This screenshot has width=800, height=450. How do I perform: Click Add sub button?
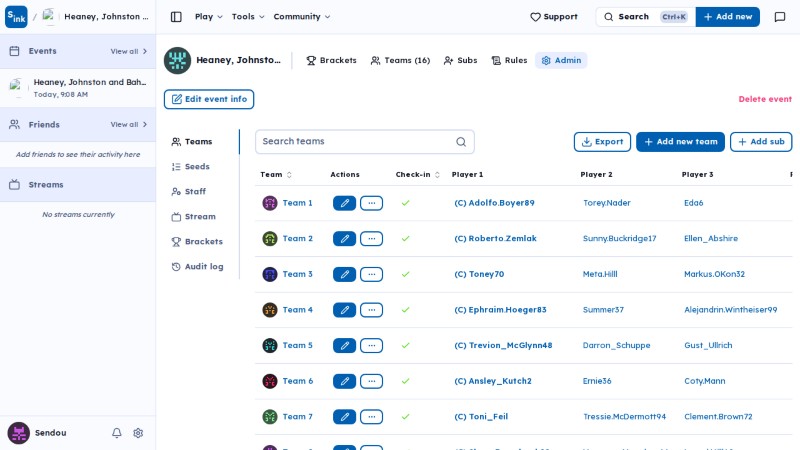coord(761,142)
